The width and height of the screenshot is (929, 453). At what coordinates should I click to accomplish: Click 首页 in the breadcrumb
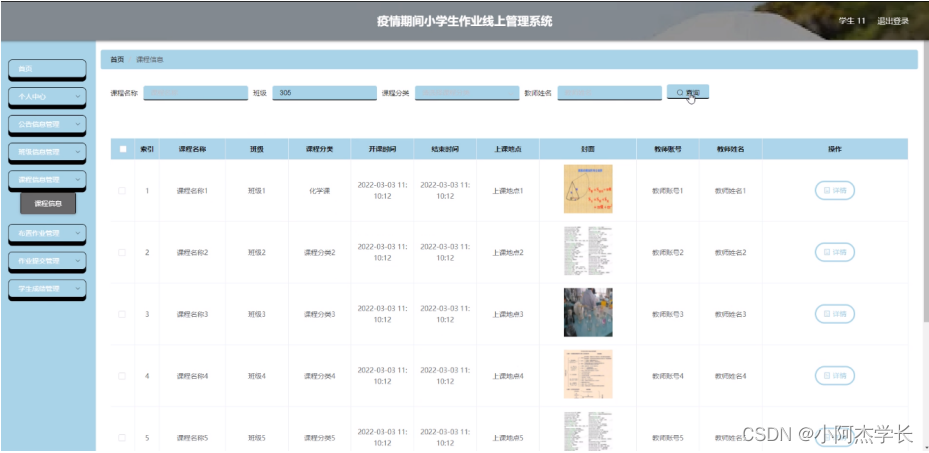coord(117,59)
